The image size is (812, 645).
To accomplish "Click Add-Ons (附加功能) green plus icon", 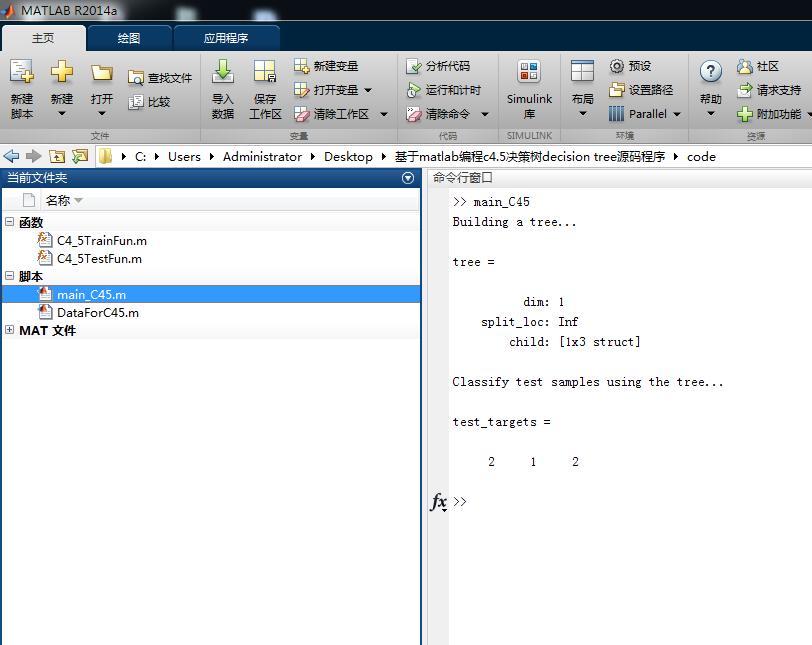I will coord(745,114).
